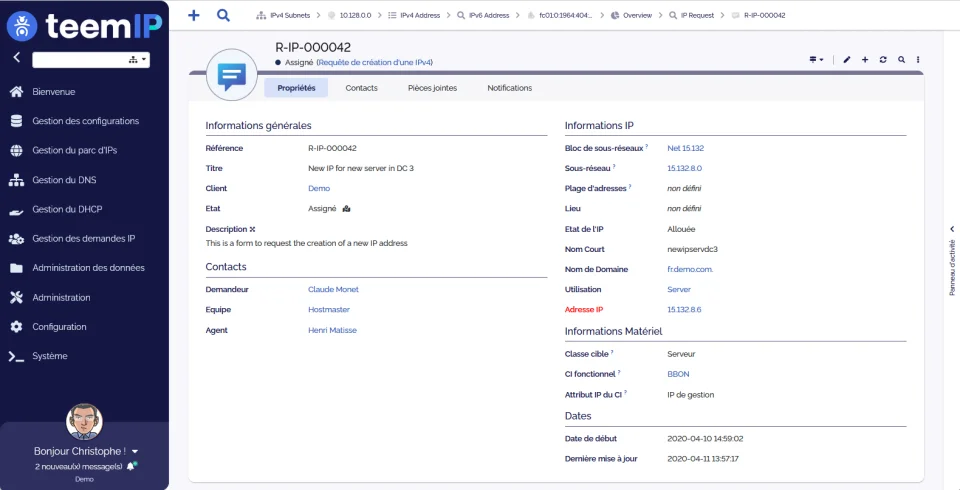Click the title text New IP for new server in DC 3
The width and height of the screenshot is (960, 490).
pos(361,168)
